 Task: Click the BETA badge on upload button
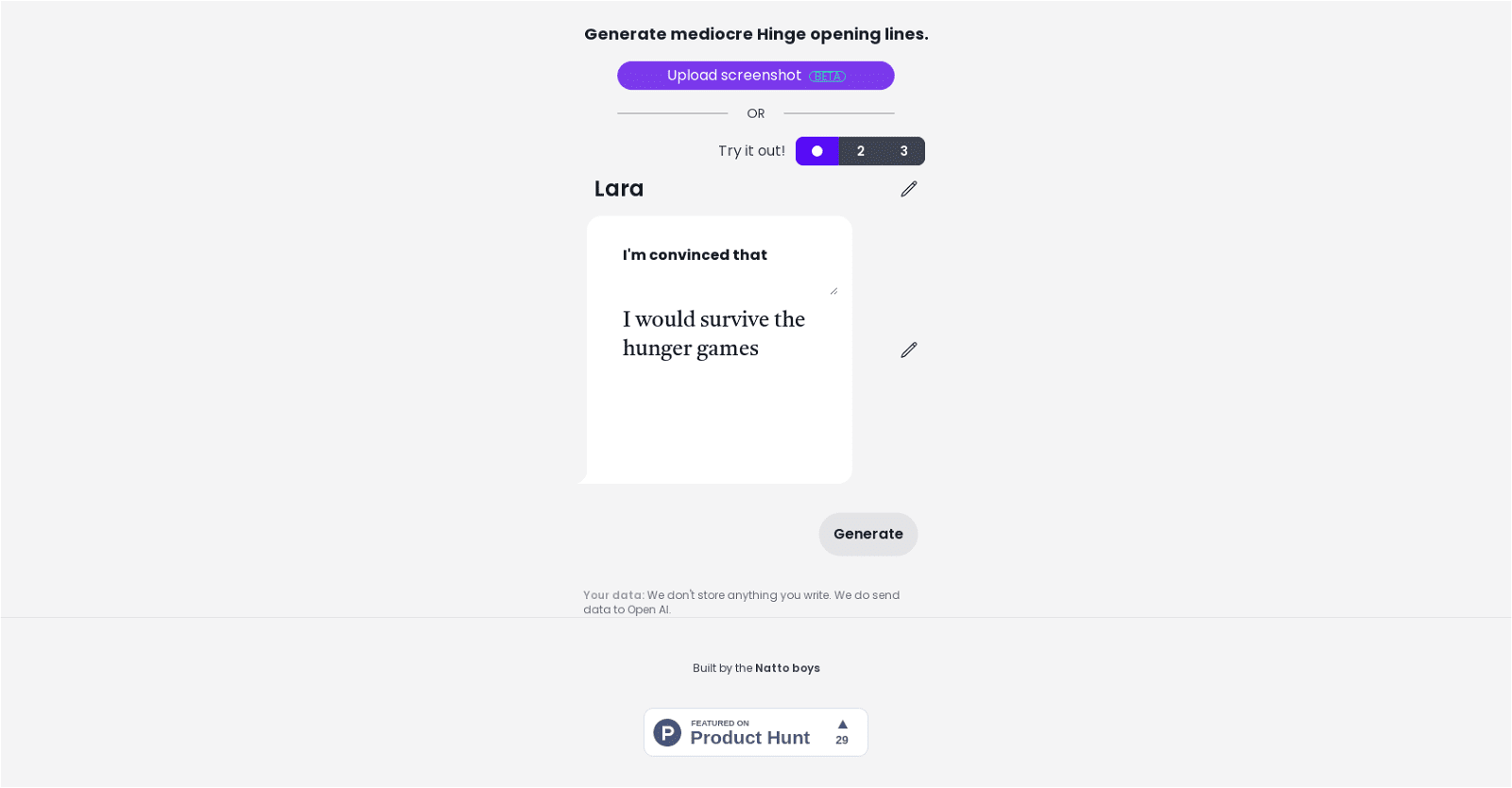828,77
